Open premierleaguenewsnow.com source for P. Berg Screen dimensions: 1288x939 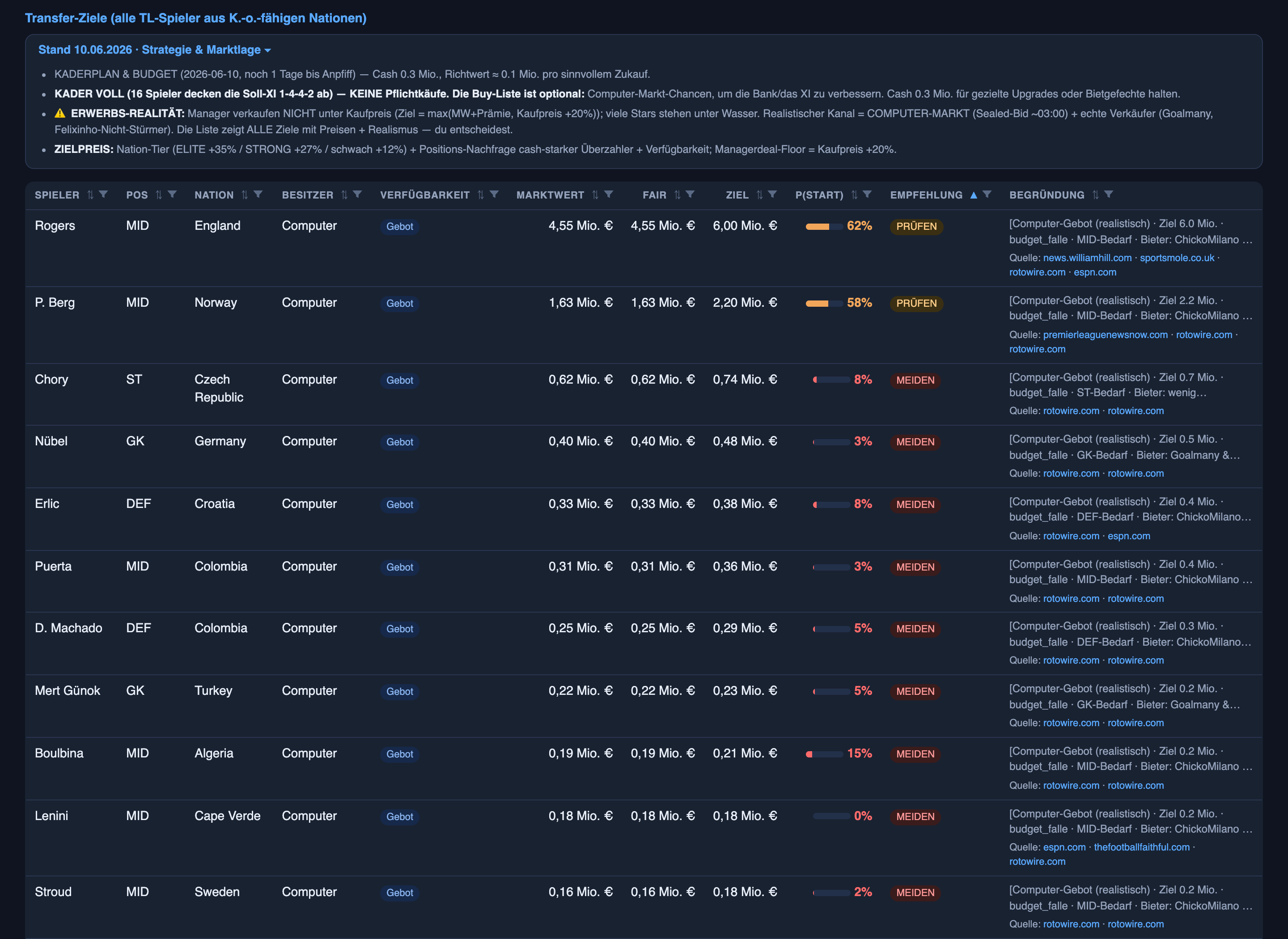pos(1106,335)
